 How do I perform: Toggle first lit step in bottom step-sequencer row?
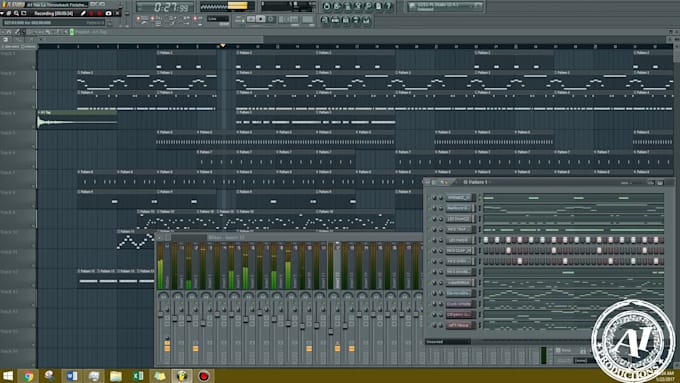coord(520,261)
